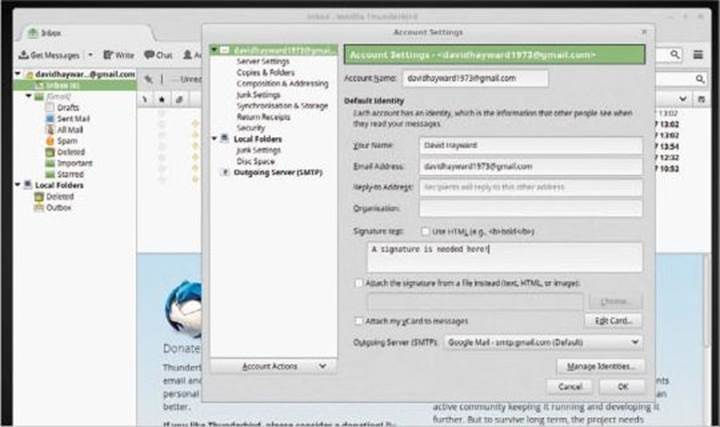720x427 pixels.
Task: Click the thread column header icon
Action: click(145, 99)
